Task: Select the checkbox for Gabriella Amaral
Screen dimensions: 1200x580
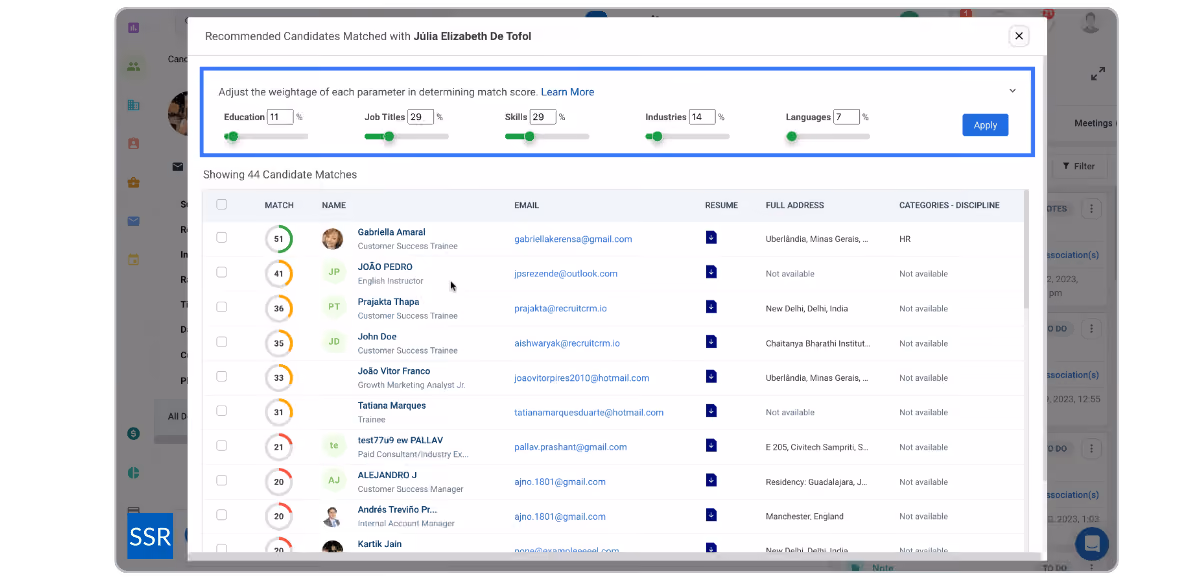Action: [222, 238]
